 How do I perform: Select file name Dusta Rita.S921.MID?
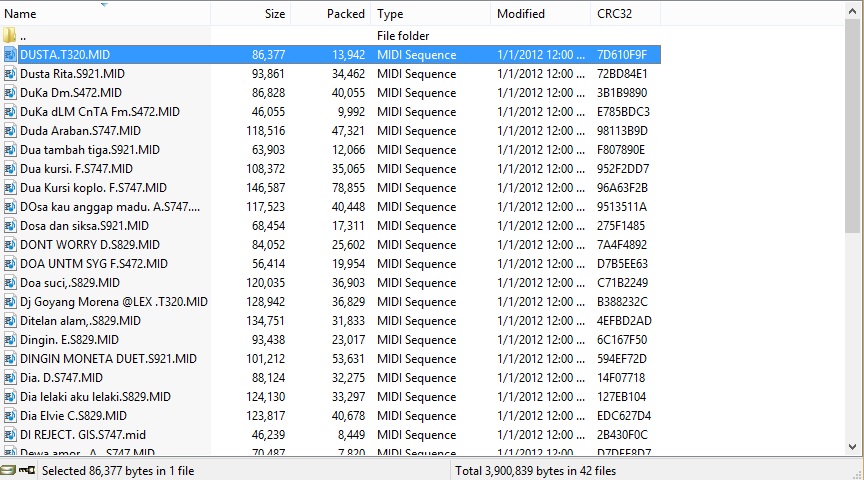coord(72,73)
